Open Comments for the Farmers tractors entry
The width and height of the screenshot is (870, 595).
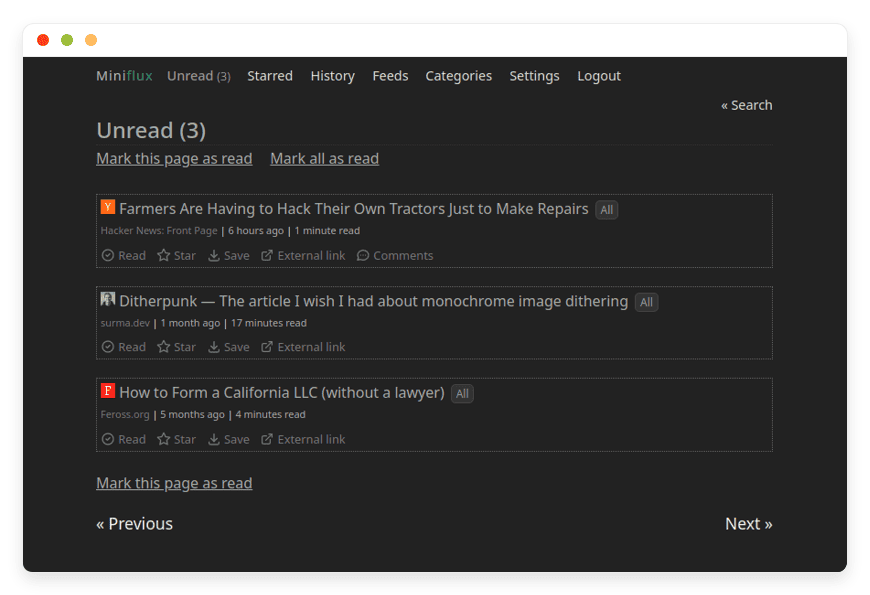(x=394, y=255)
